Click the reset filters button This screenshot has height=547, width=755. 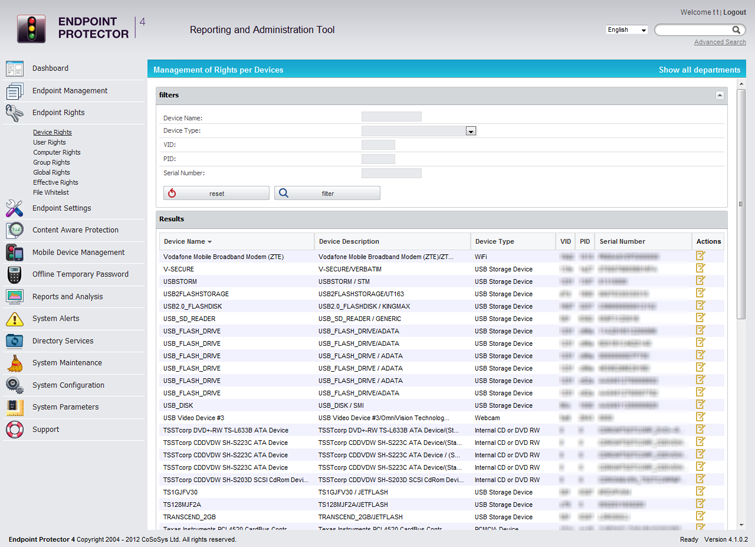[216, 193]
